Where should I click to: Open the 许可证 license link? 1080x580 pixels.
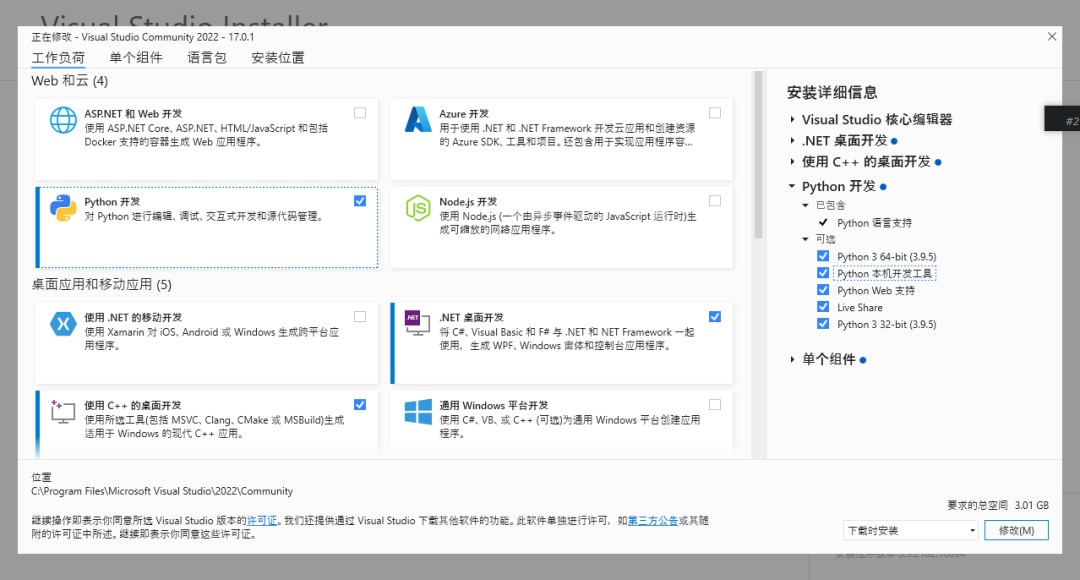pos(262,521)
